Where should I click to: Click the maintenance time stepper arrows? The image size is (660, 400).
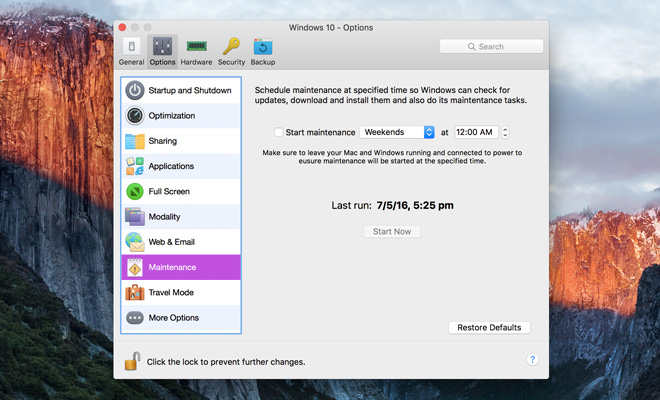coord(505,132)
